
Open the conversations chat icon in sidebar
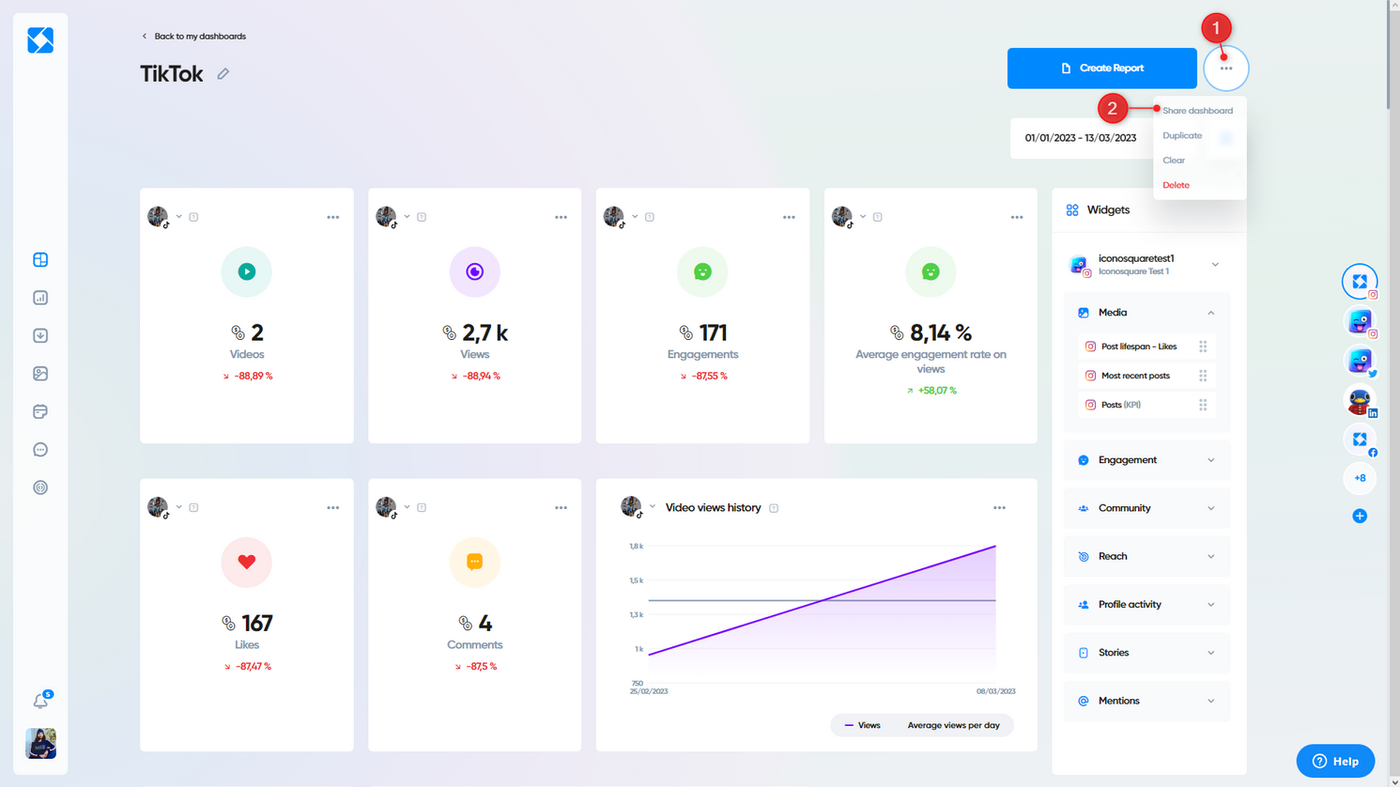click(x=40, y=450)
